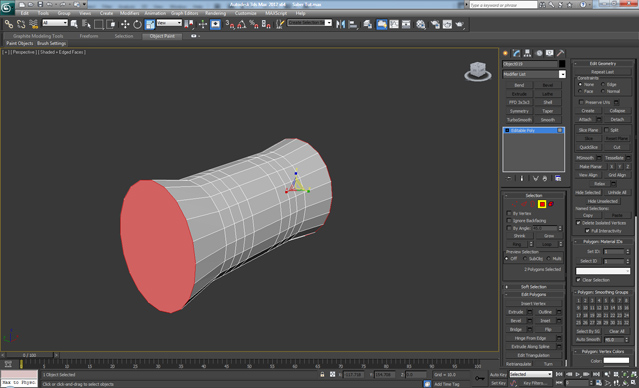Toggle the Percent Snap button
Screen dimensions: 639x388
tap(253, 24)
